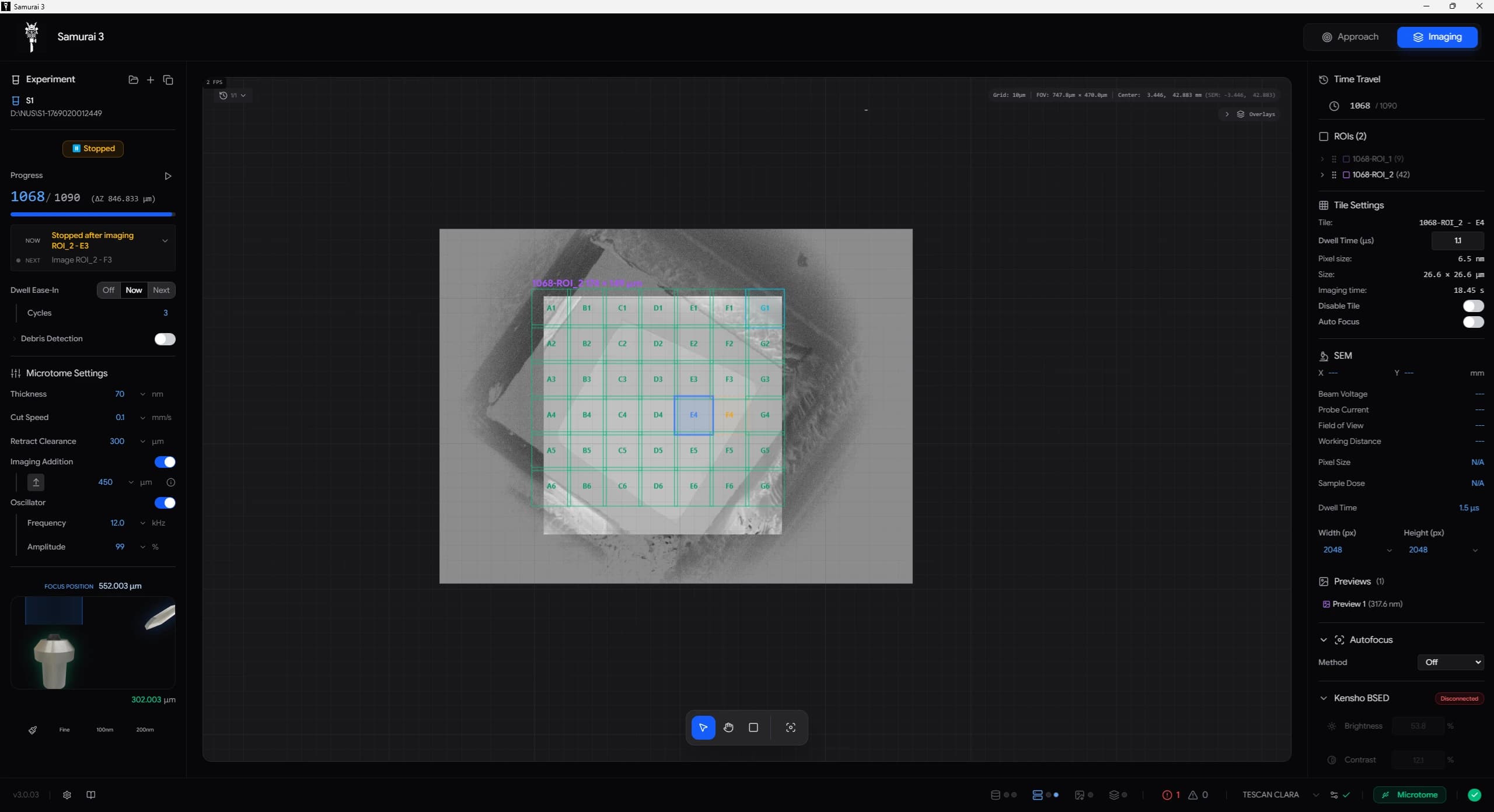The height and width of the screenshot is (812, 1494).
Task: Click the Imaging Addition upload arrow icon
Action: coord(36,482)
